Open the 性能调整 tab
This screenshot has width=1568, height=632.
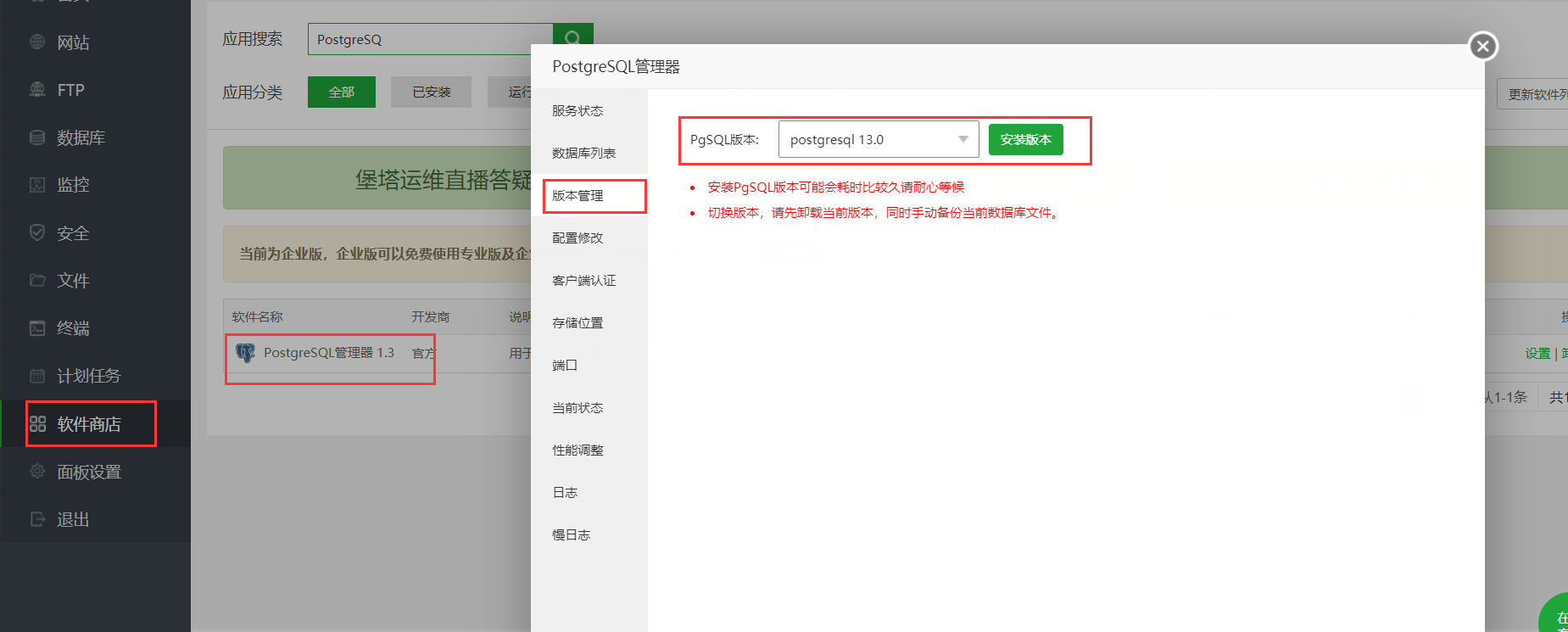point(589,450)
